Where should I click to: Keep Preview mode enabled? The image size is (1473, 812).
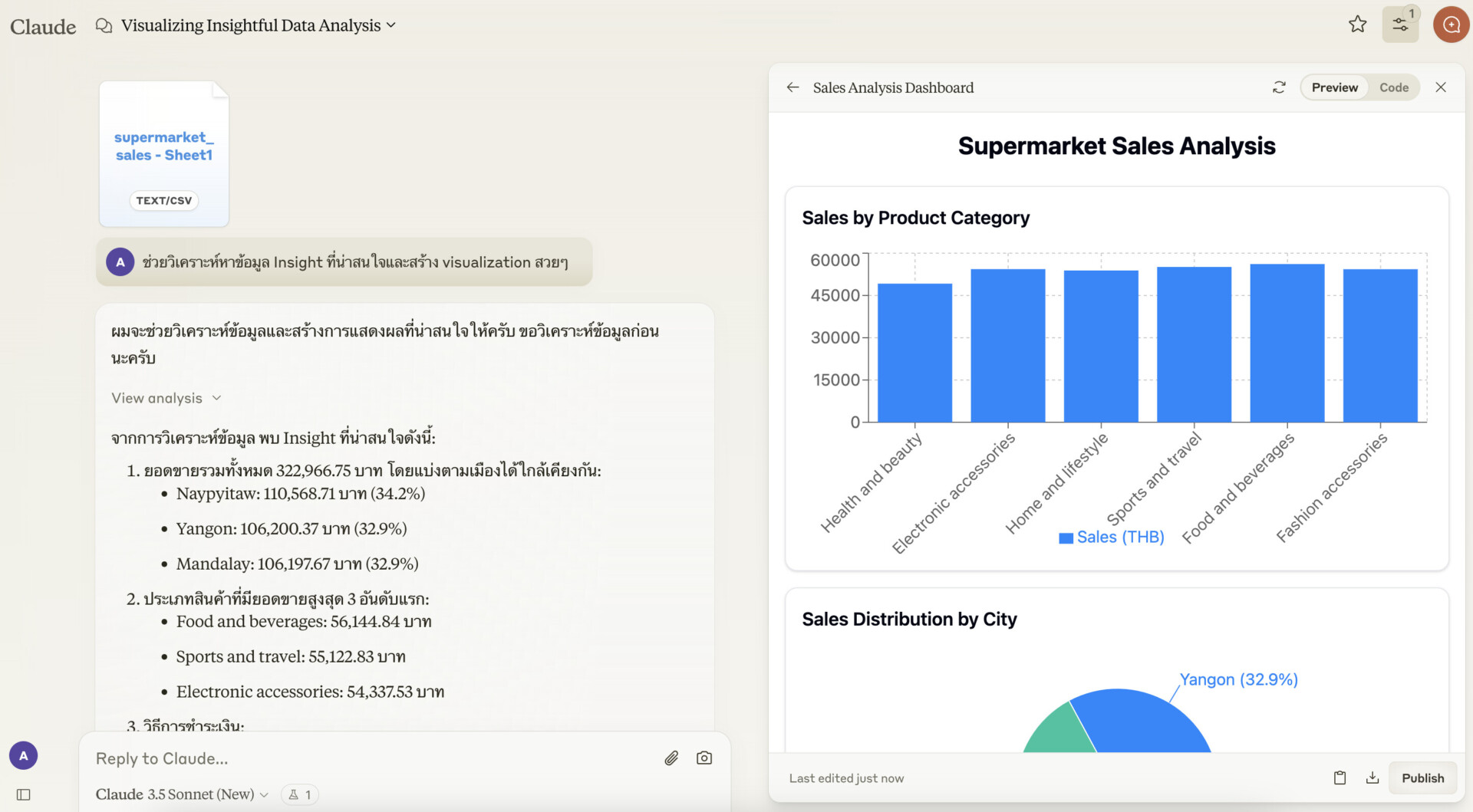click(1334, 87)
